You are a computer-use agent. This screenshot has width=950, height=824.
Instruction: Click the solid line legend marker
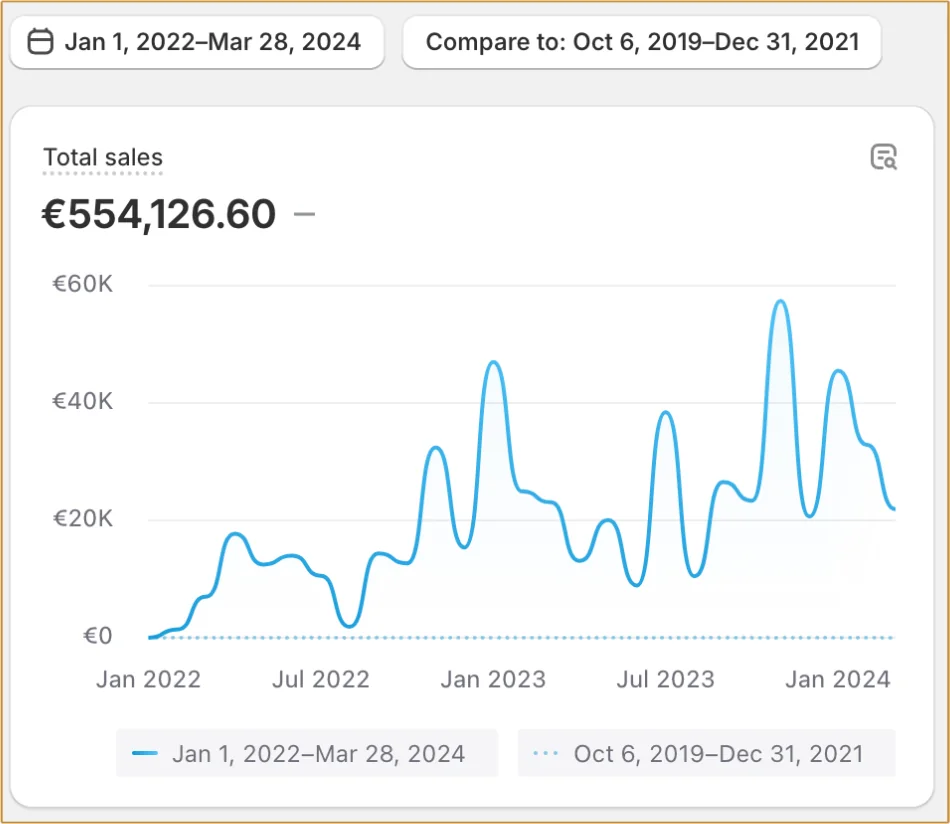pos(145,753)
